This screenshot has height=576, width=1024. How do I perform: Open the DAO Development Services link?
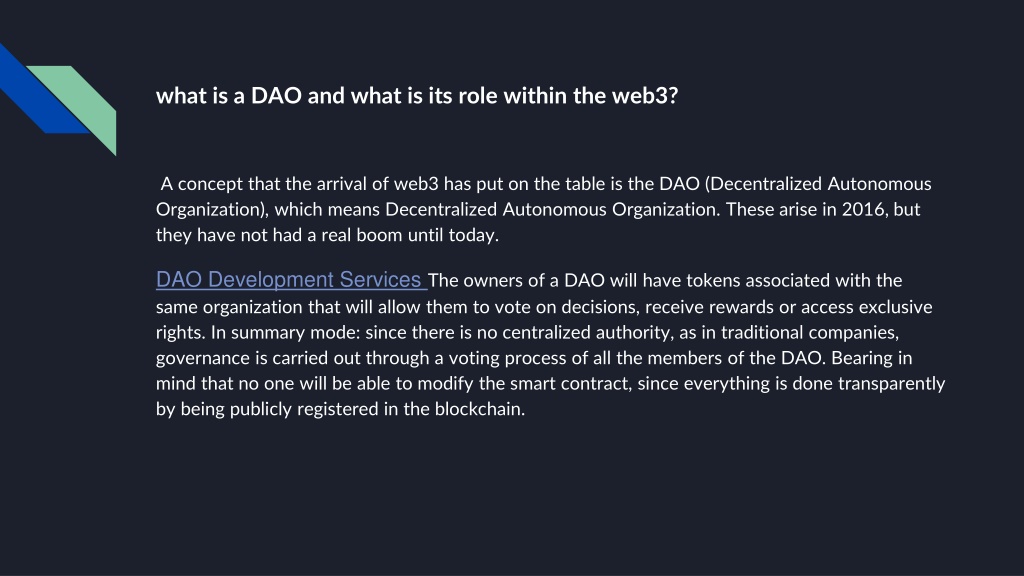click(x=289, y=280)
